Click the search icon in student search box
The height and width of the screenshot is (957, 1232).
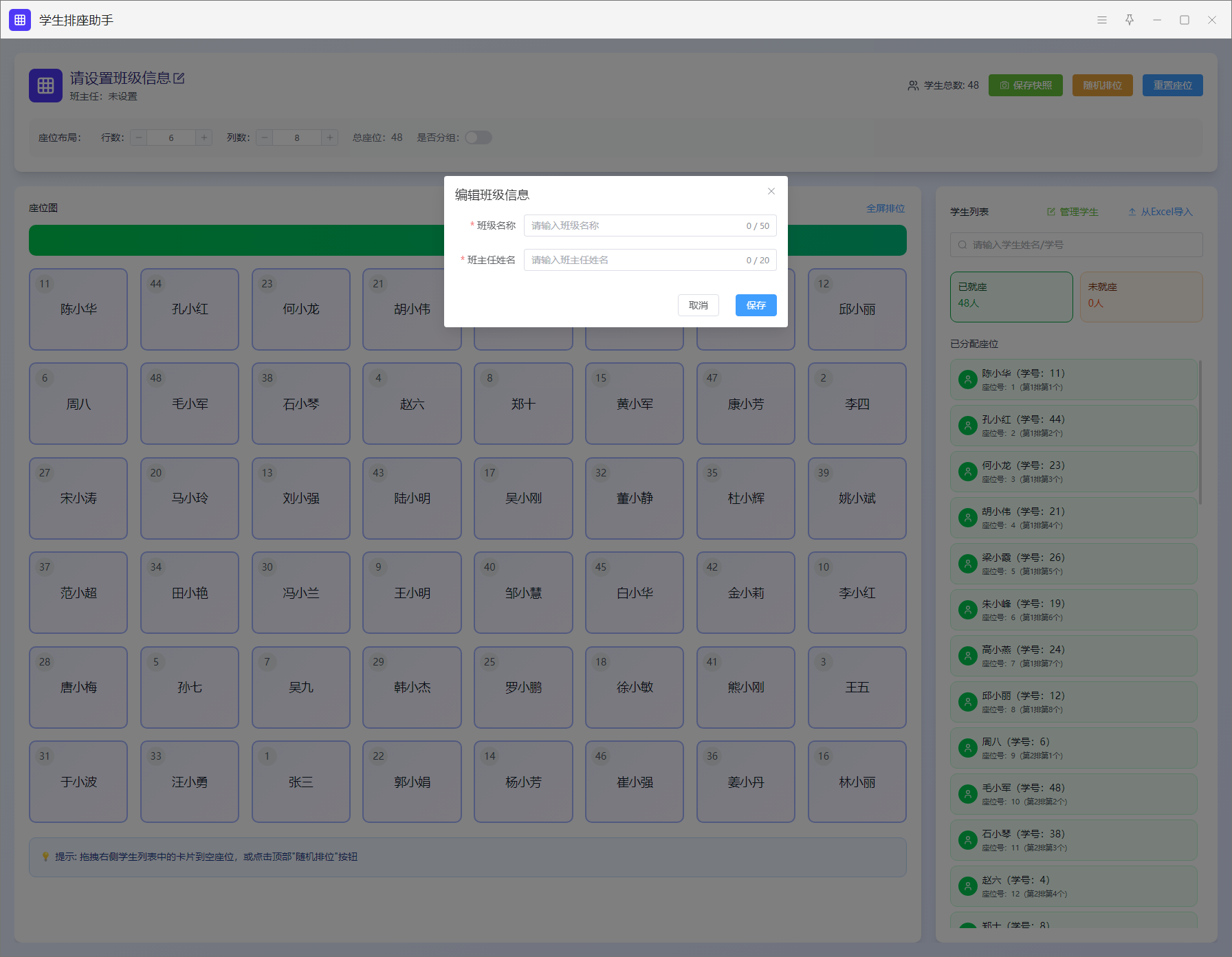(x=962, y=245)
